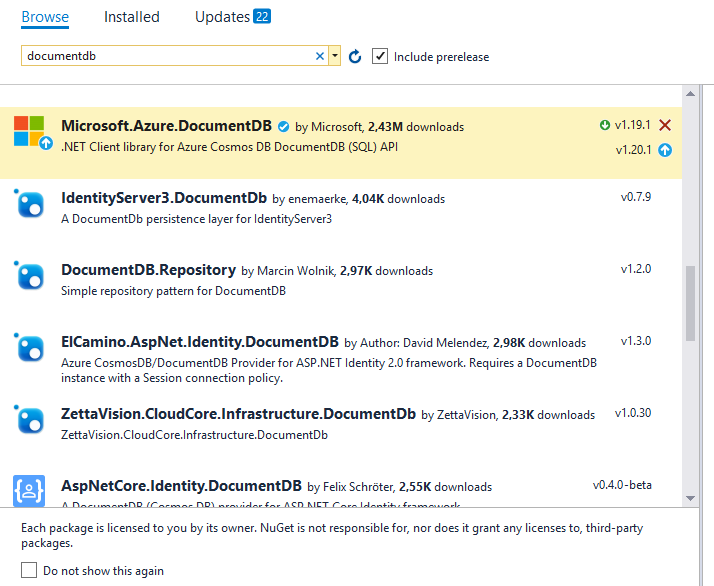The height and width of the screenshot is (586, 714).
Task: Open the search history dropdown arrow
Action: pyautogui.click(x=335, y=56)
